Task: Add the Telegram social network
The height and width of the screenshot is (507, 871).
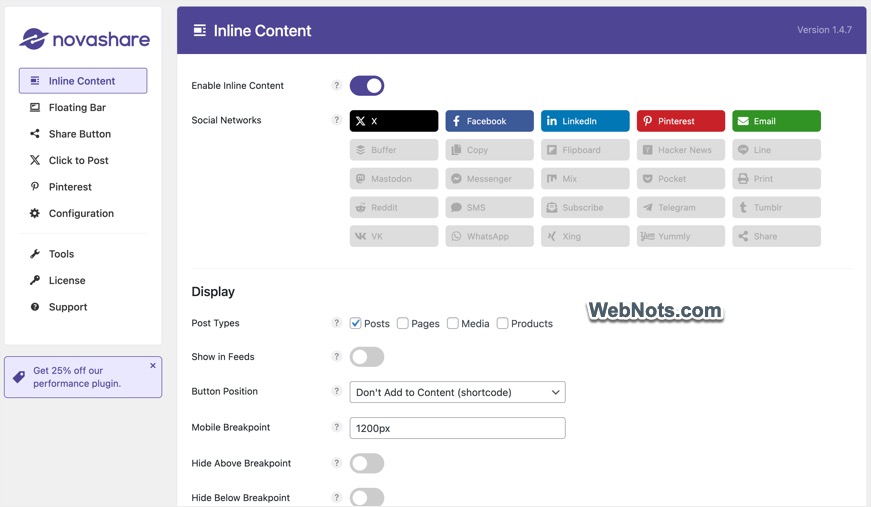Action: 681,208
